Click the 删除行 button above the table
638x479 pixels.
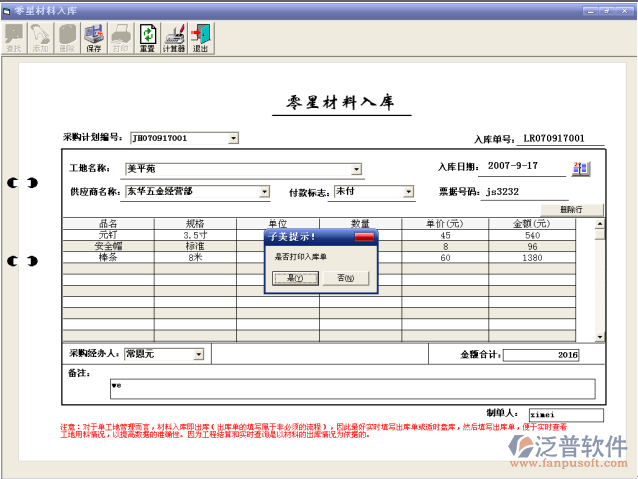[570, 209]
